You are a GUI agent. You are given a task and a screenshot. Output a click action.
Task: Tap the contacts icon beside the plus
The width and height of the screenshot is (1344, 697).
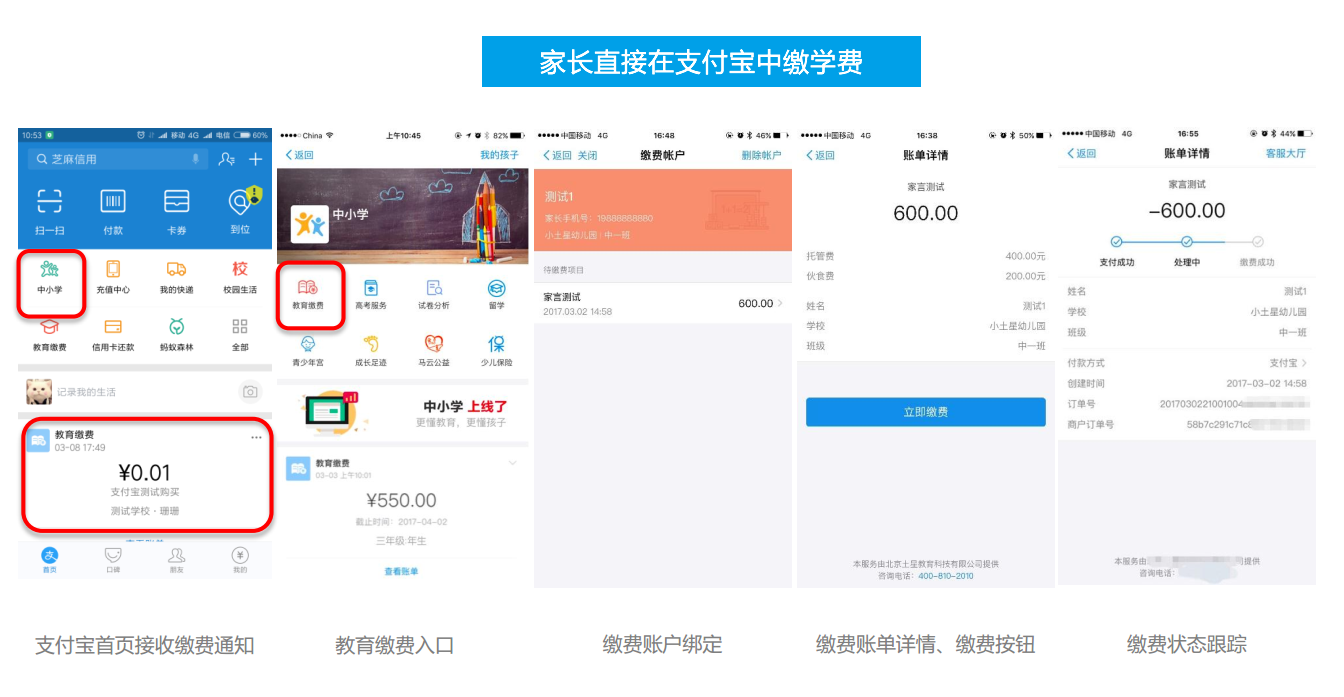click(x=227, y=159)
